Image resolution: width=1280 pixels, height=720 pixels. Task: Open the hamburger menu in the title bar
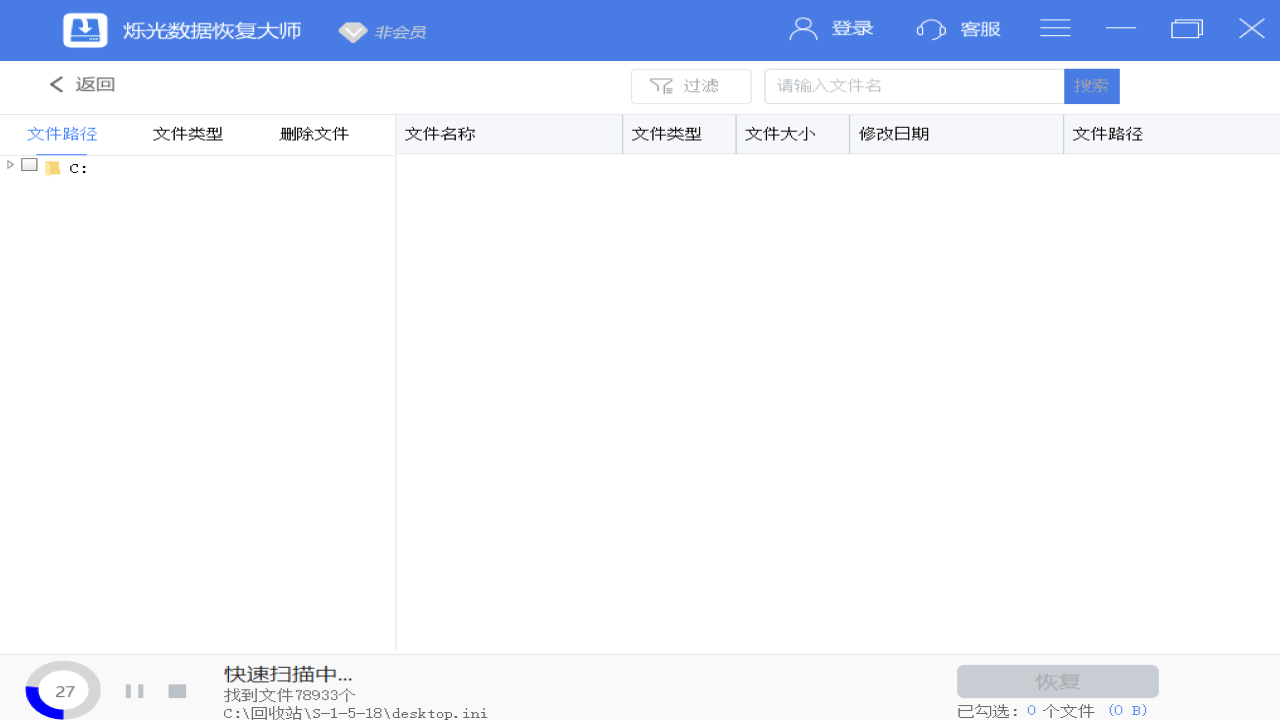(1055, 28)
